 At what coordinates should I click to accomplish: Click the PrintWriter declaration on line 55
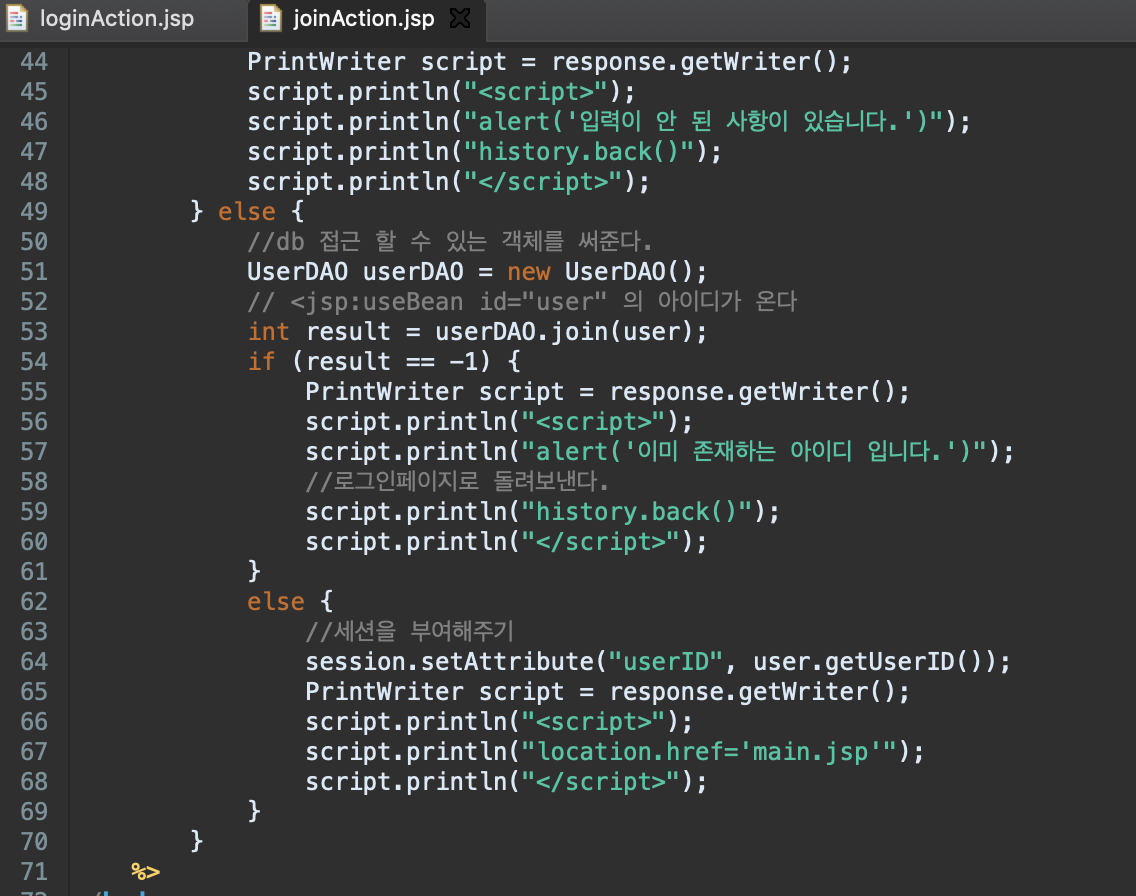coord(607,392)
